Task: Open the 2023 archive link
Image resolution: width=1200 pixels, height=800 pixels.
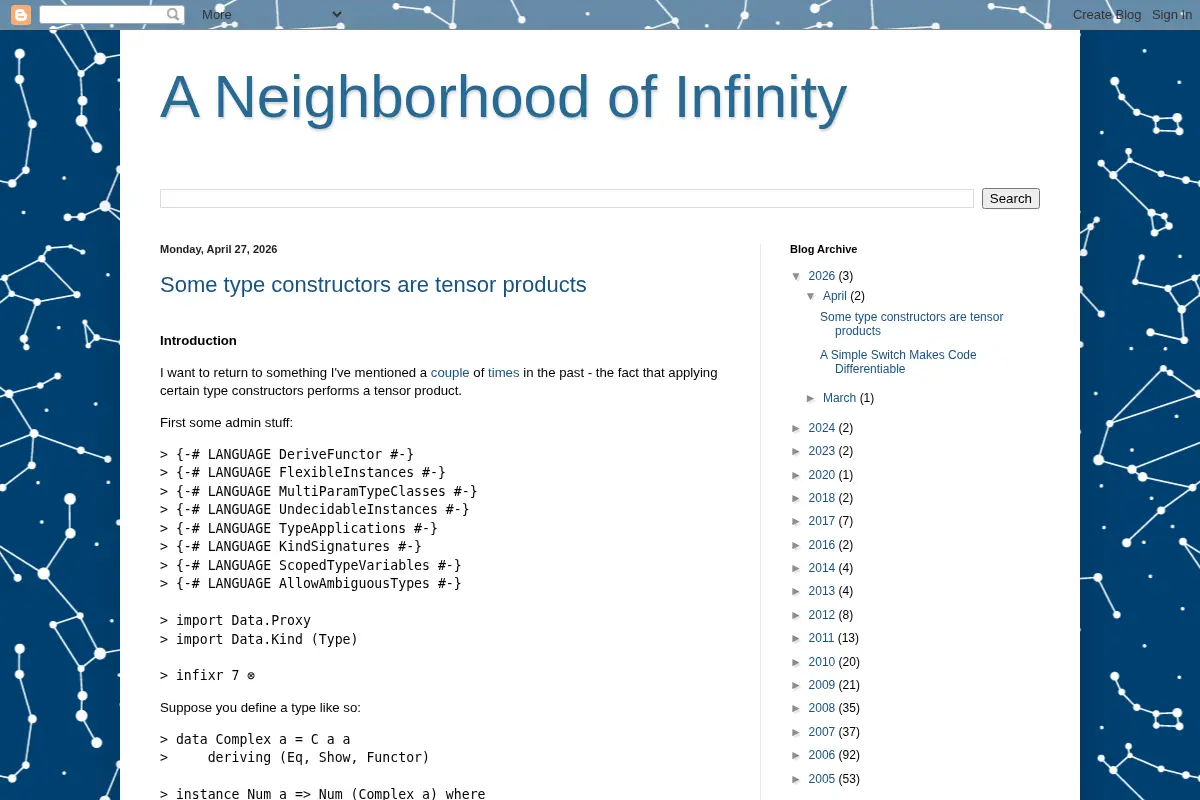Action: click(x=822, y=451)
